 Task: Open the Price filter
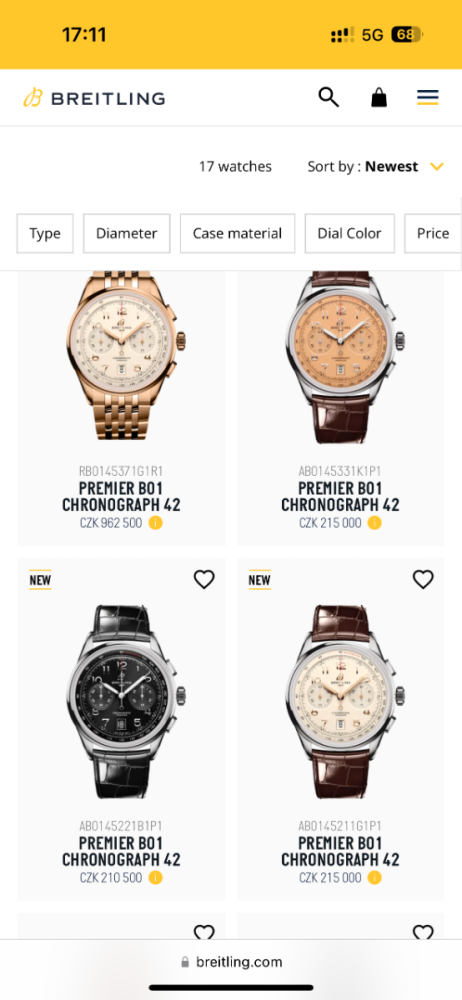[433, 233]
